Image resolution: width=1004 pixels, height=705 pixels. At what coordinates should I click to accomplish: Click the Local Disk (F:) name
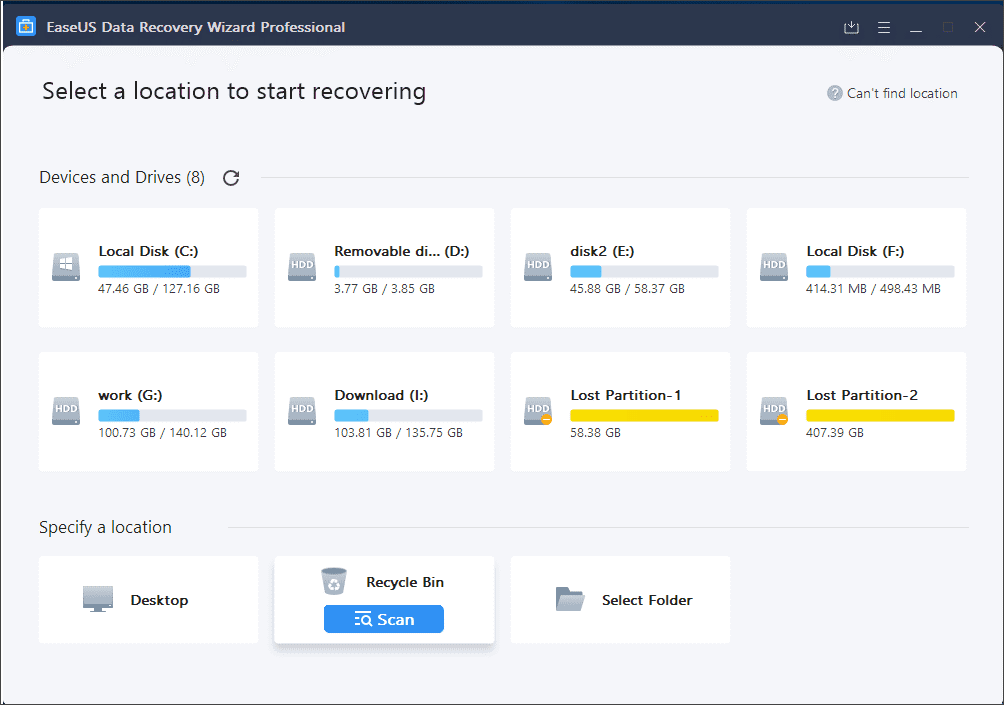point(855,252)
